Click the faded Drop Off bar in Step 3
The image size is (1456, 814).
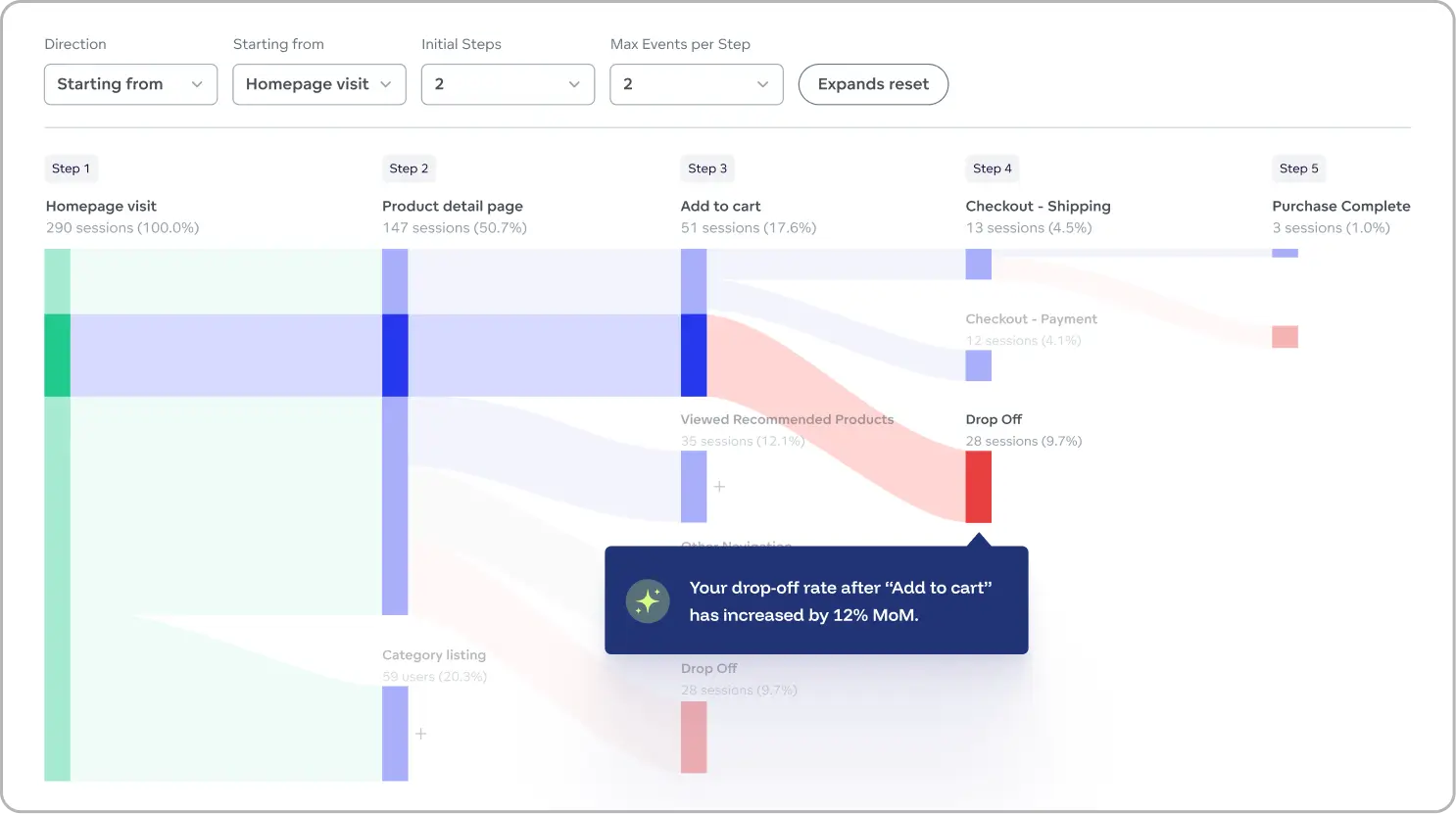tap(694, 737)
